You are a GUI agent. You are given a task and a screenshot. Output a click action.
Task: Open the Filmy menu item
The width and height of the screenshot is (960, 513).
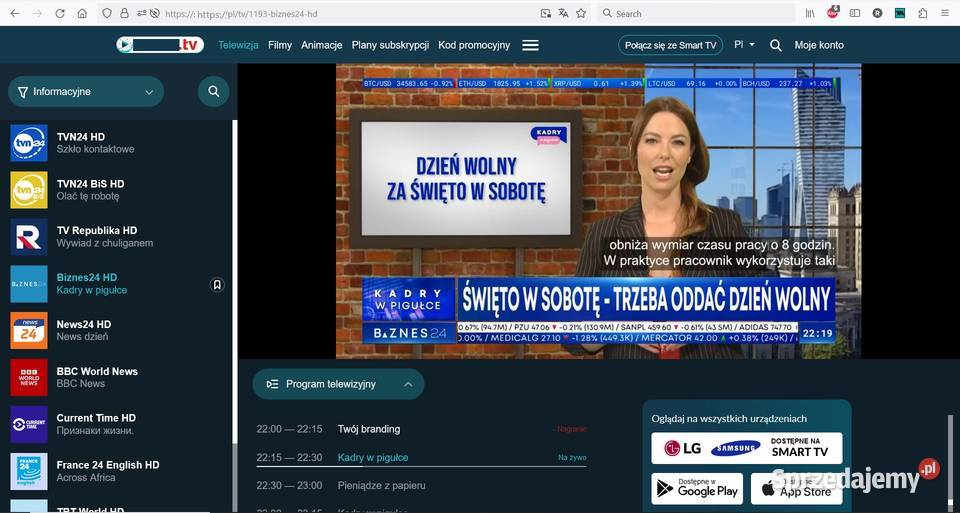280,45
